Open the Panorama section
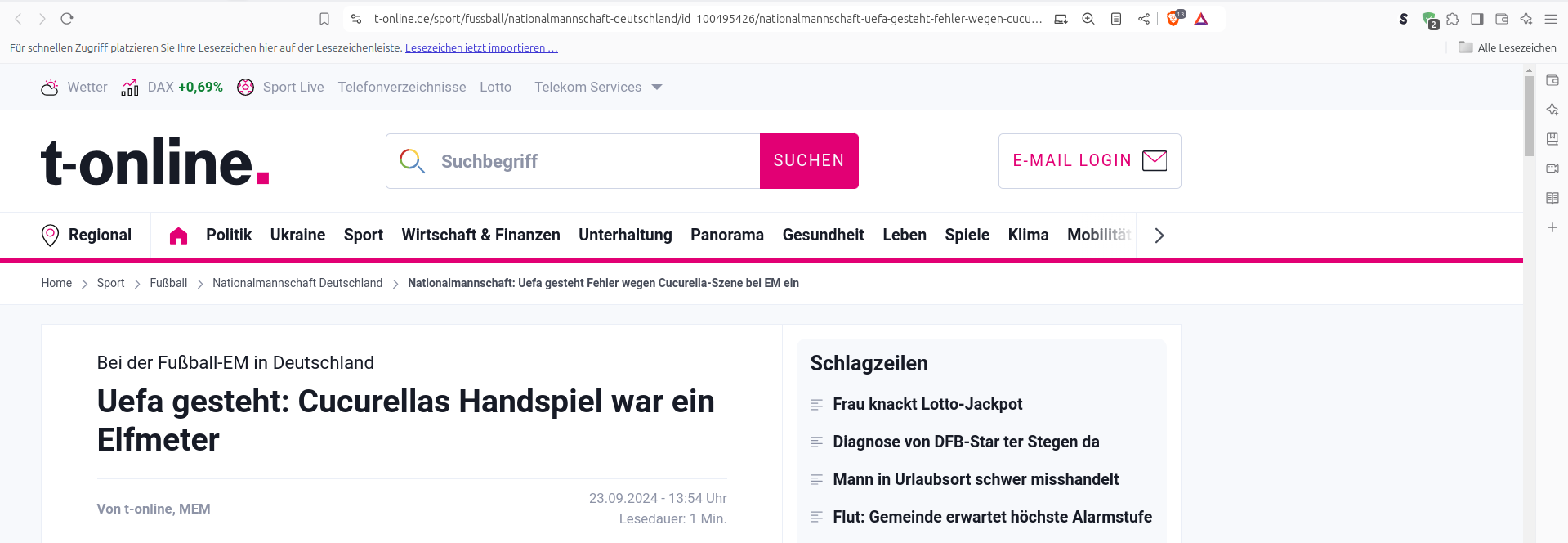The image size is (1568, 543). (727, 235)
